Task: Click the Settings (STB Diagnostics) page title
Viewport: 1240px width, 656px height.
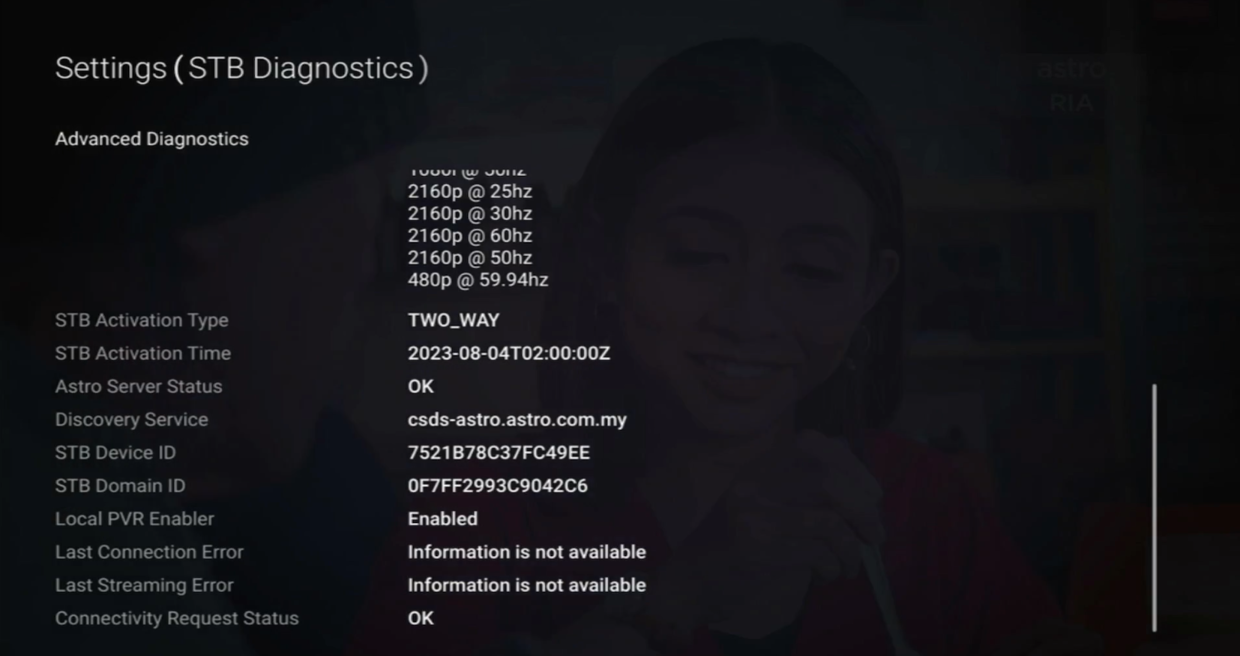Action: click(241, 68)
